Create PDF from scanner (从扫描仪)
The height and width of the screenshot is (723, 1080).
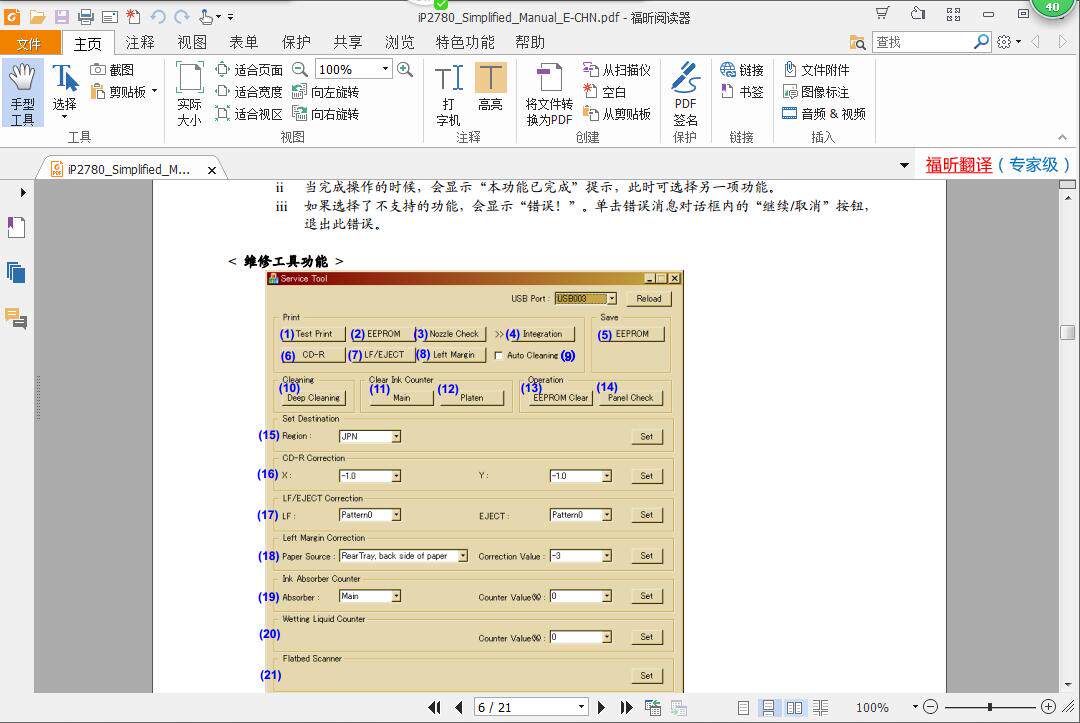click(x=616, y=70)
